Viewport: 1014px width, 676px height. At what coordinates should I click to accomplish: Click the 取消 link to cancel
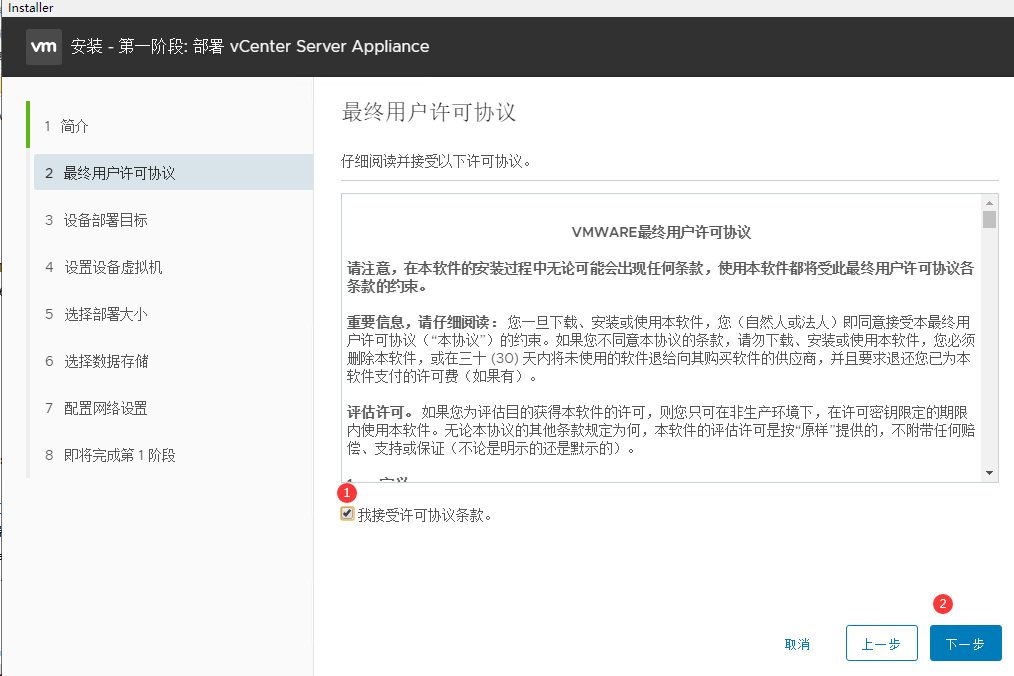point(797,644)
